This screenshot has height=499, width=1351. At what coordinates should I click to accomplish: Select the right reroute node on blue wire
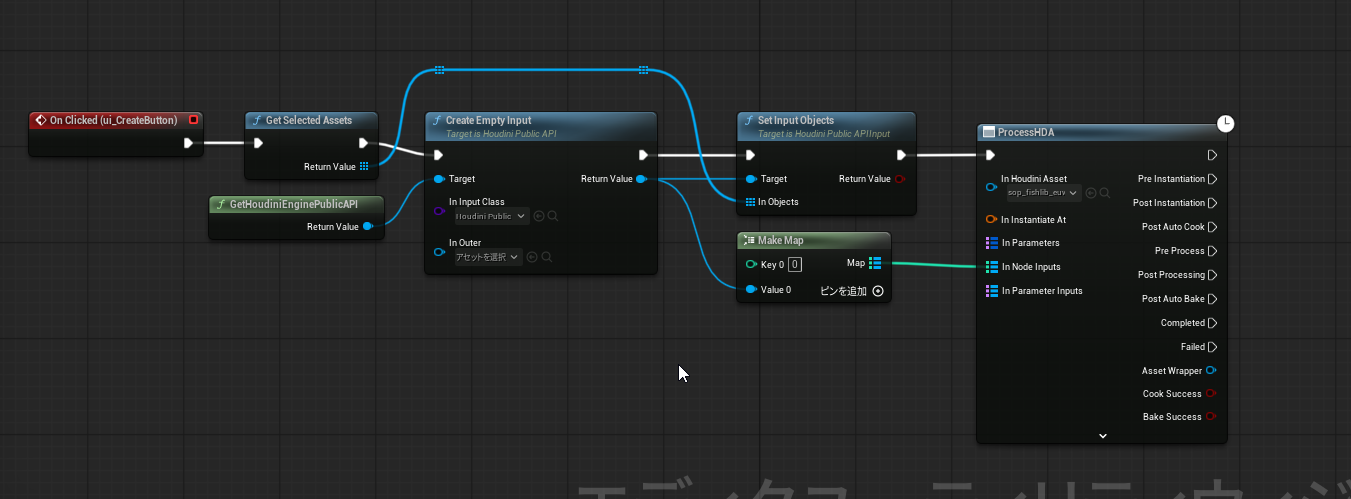tap(643, 70)
